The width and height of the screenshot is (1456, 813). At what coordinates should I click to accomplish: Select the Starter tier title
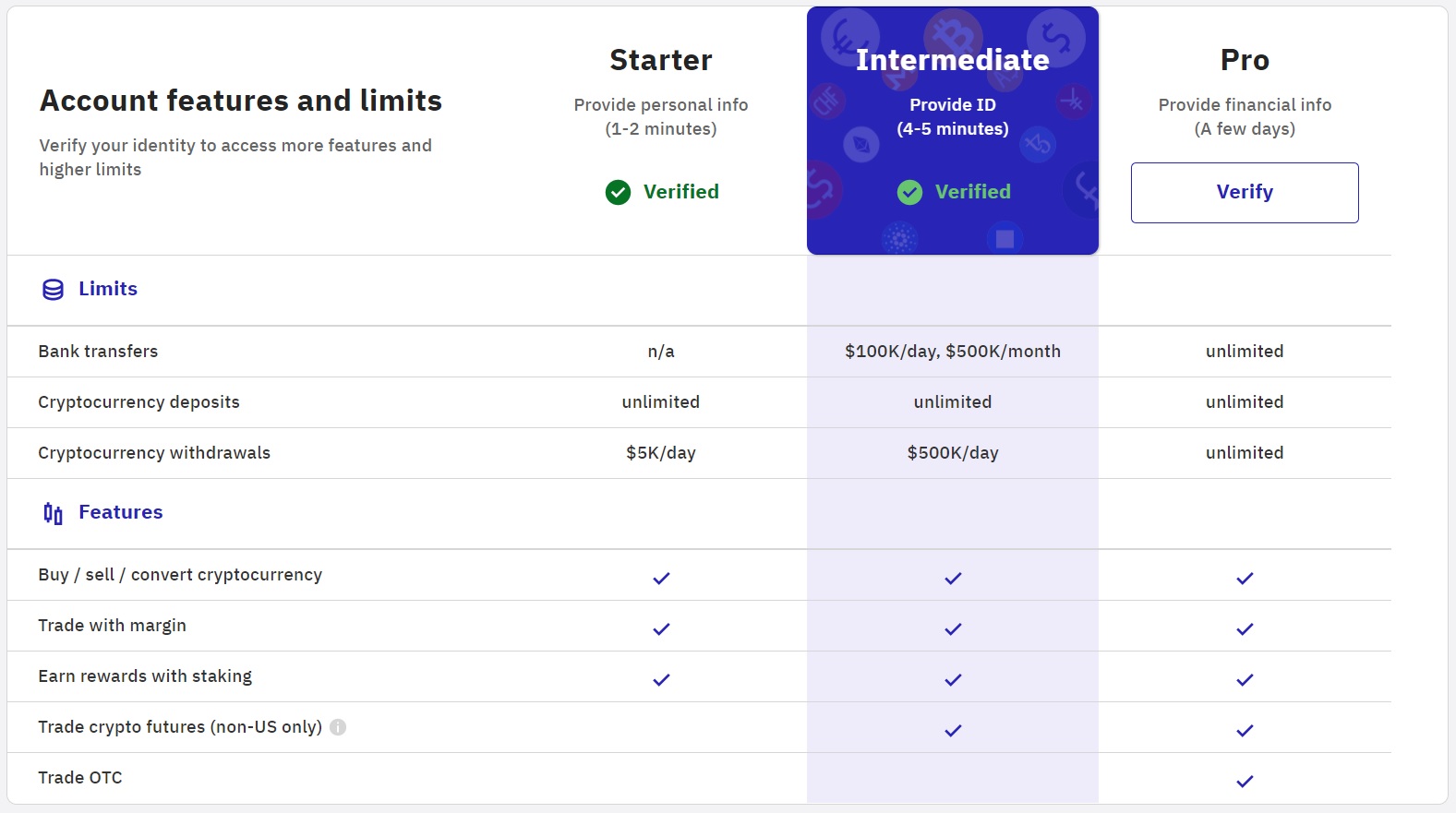tap(660, 60)
